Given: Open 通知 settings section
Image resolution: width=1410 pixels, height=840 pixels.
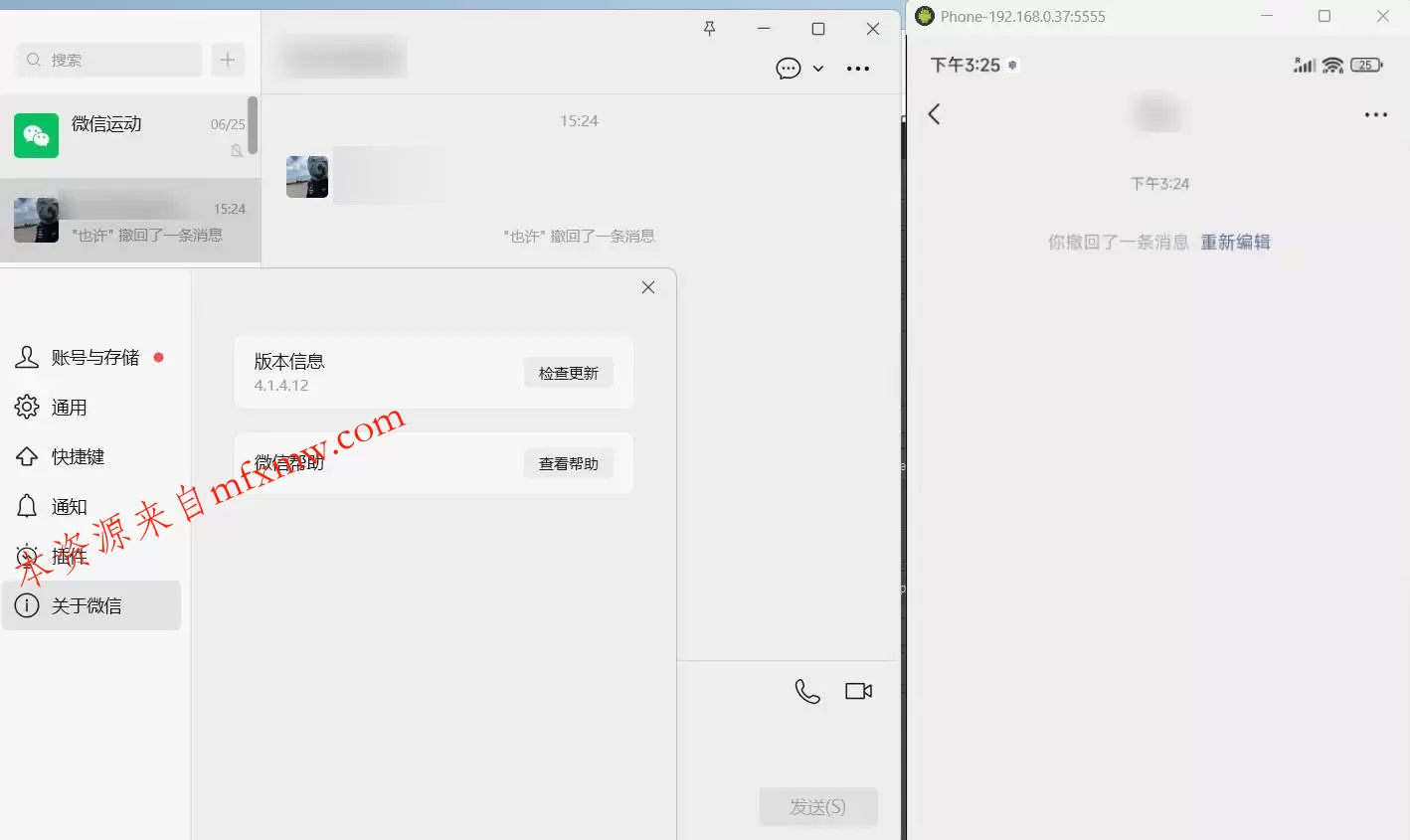Looking at the screenshot, I should (90, 507).
